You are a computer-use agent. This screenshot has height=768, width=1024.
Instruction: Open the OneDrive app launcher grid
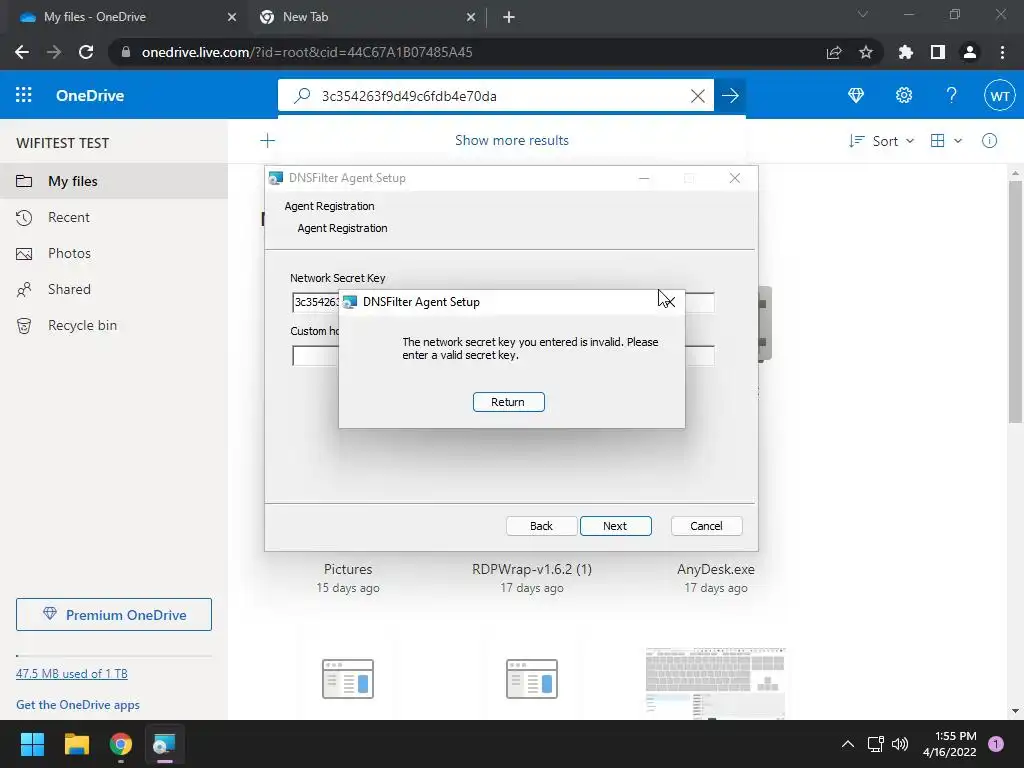[24, 95]
